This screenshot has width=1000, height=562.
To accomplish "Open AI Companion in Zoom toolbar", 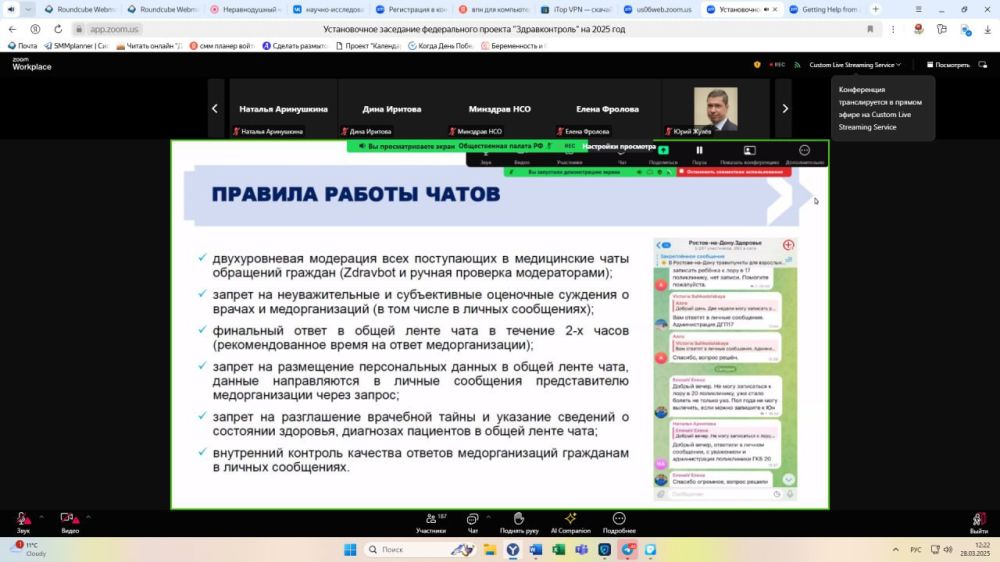I will [570, 522].
